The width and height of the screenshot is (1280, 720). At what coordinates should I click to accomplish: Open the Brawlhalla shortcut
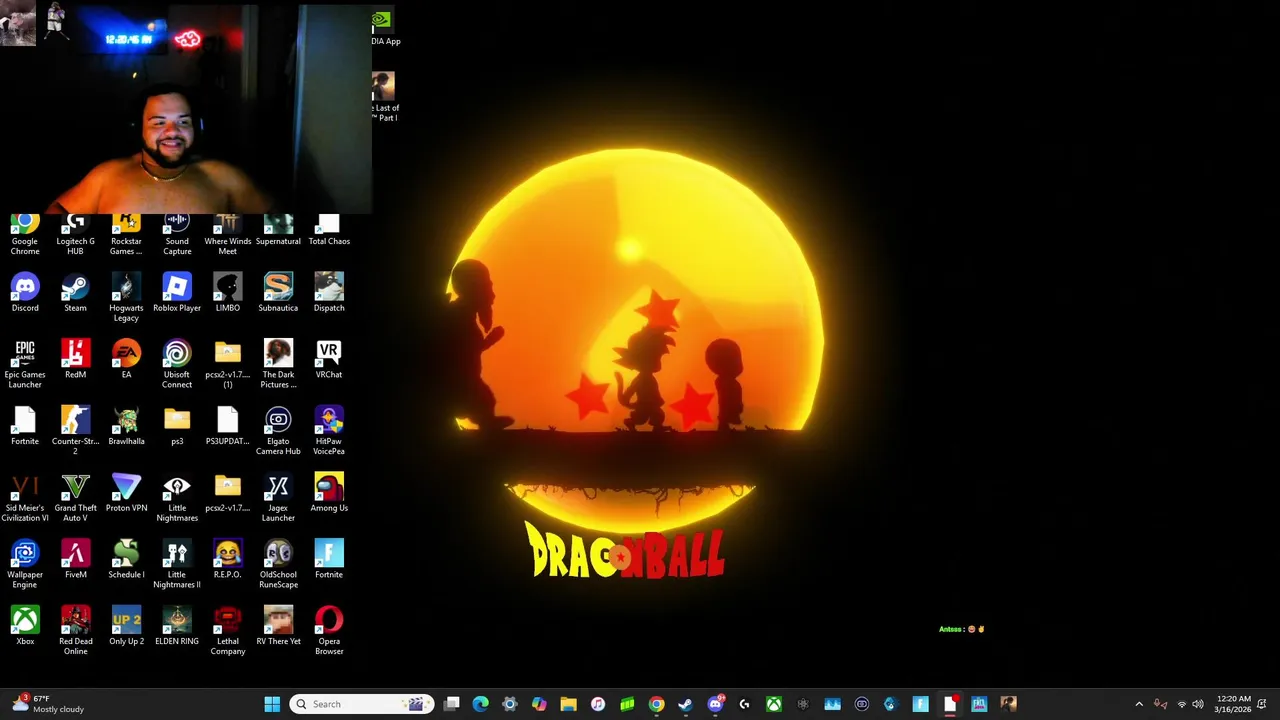[126, 427]
